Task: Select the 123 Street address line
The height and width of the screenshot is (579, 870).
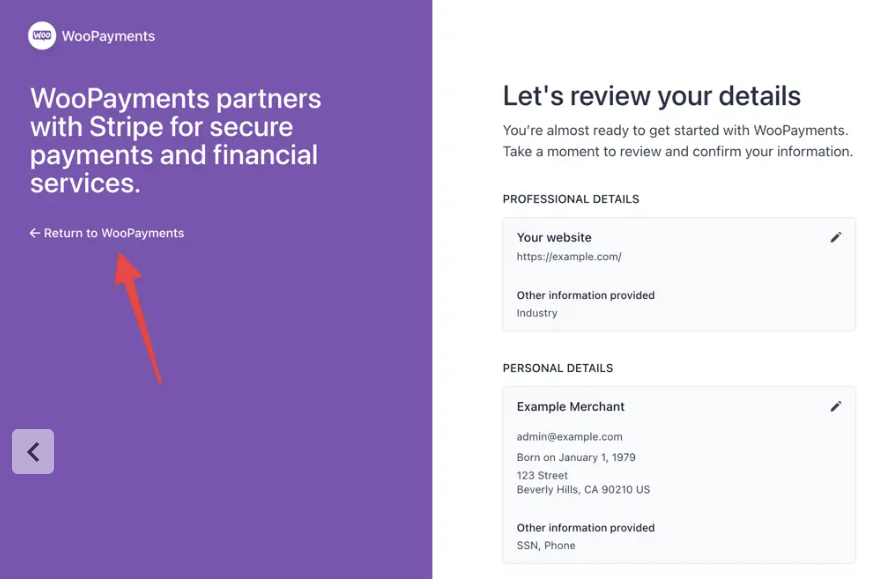Action: coord(542,476)
